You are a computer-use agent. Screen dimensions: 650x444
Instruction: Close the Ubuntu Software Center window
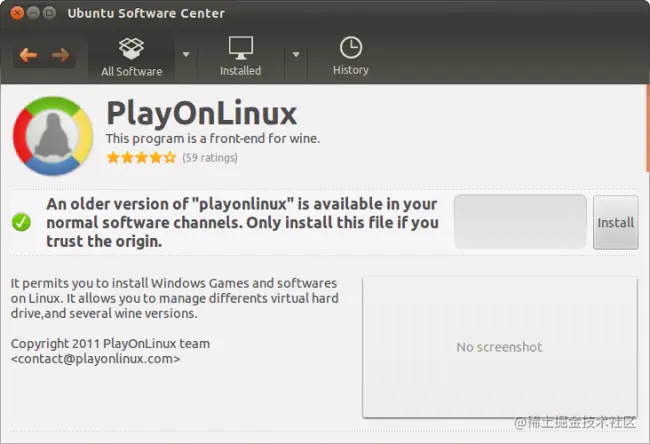(x=17, y=13)
